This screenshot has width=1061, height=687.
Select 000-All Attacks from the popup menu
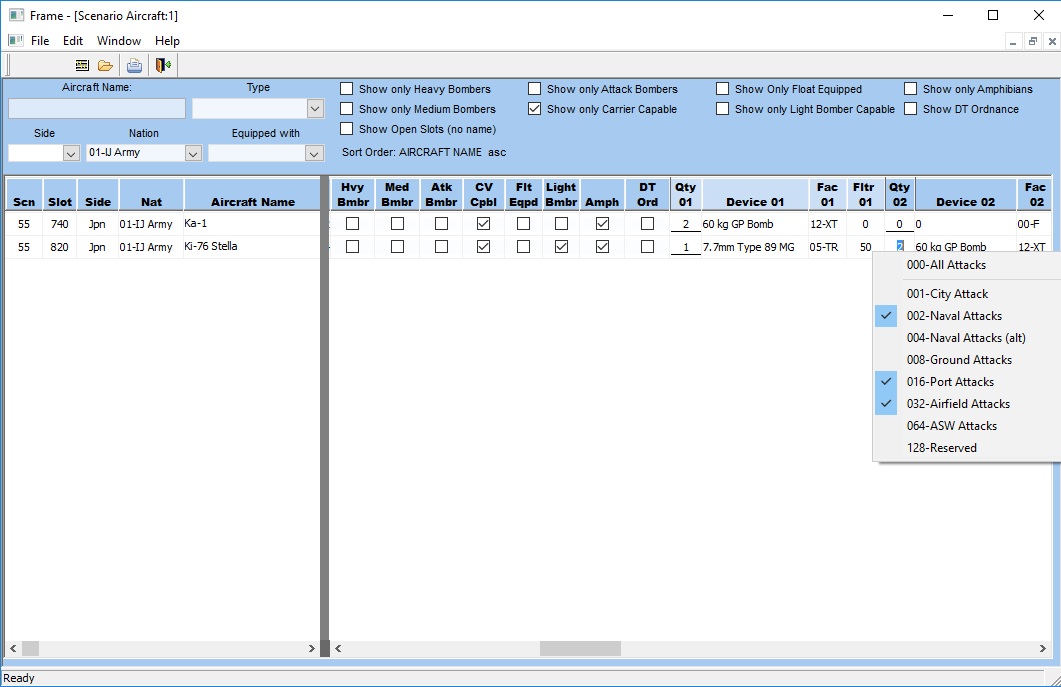click(967, 265)
